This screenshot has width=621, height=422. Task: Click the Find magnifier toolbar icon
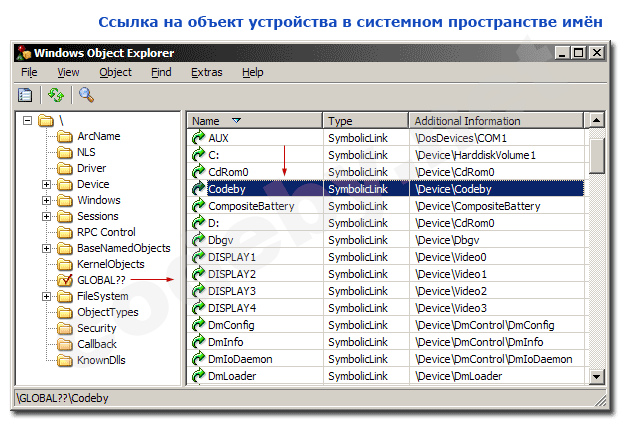(x=86, y=95)
